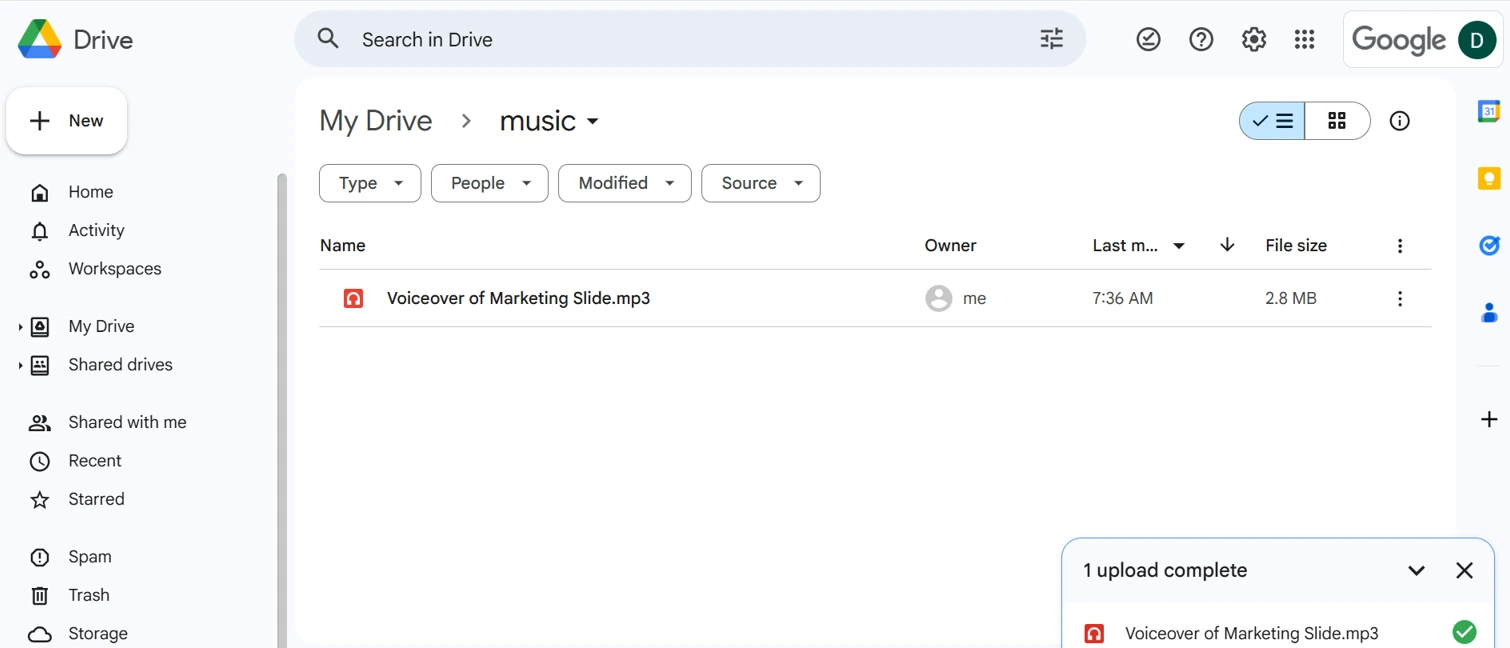Open Google Calendar in the side panel
Viewport: 1510px width, 648px height.
1488,111
